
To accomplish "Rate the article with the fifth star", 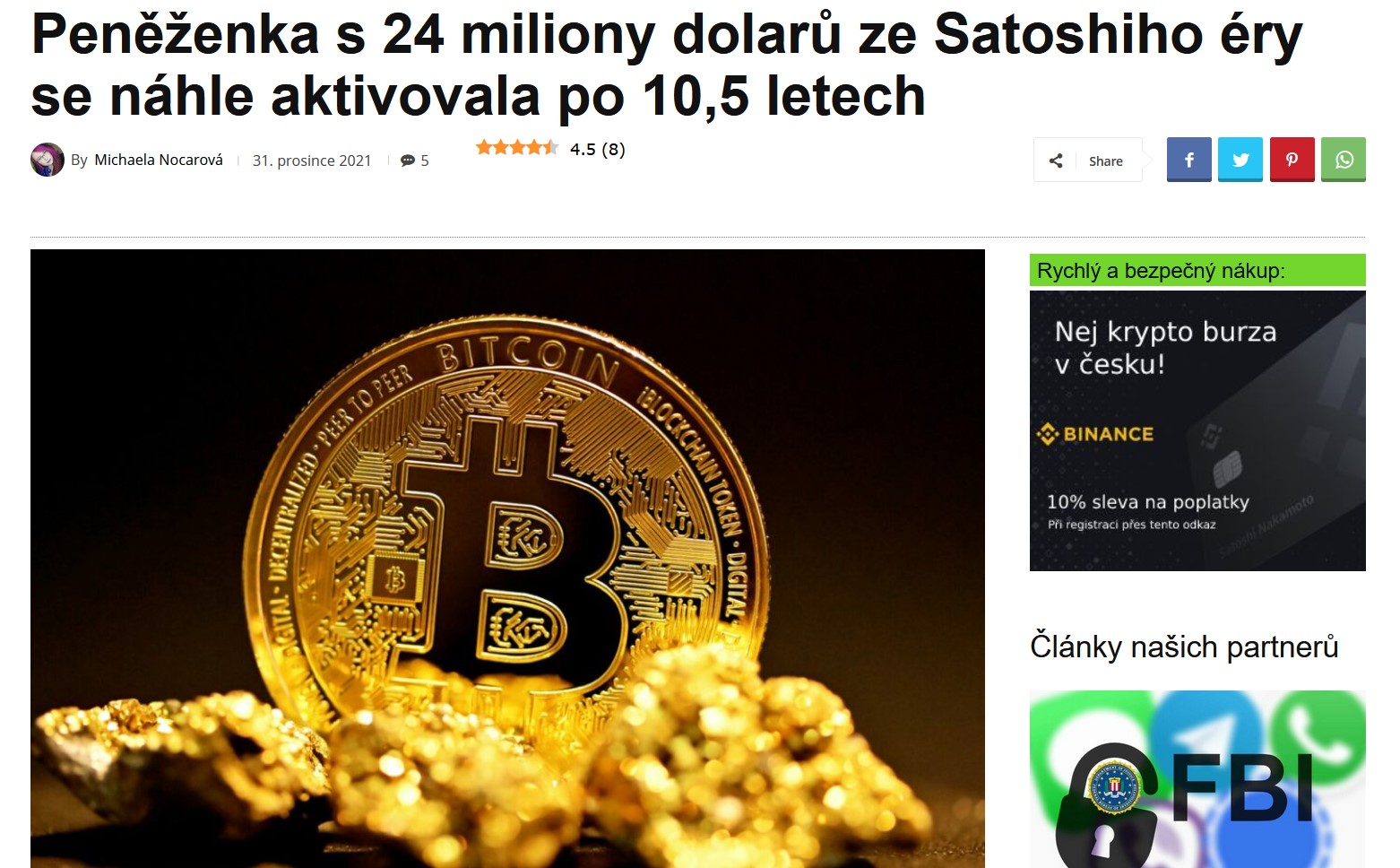I will pos(550,147).
